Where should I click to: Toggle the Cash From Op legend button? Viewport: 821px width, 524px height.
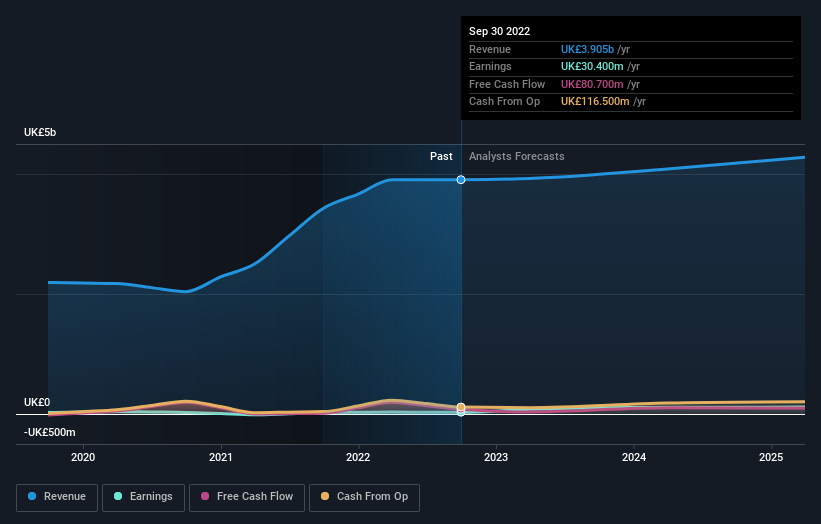pos(364,497)
